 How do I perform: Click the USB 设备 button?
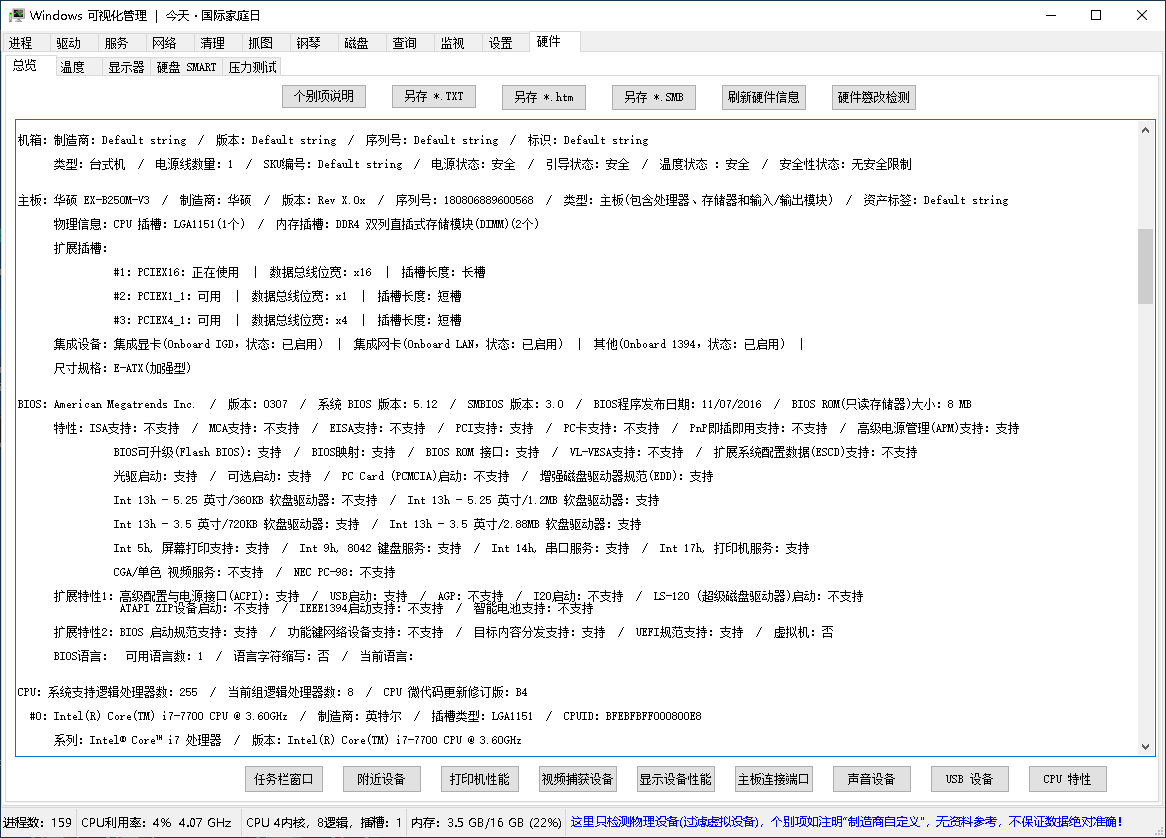click(x=970, y=779)
